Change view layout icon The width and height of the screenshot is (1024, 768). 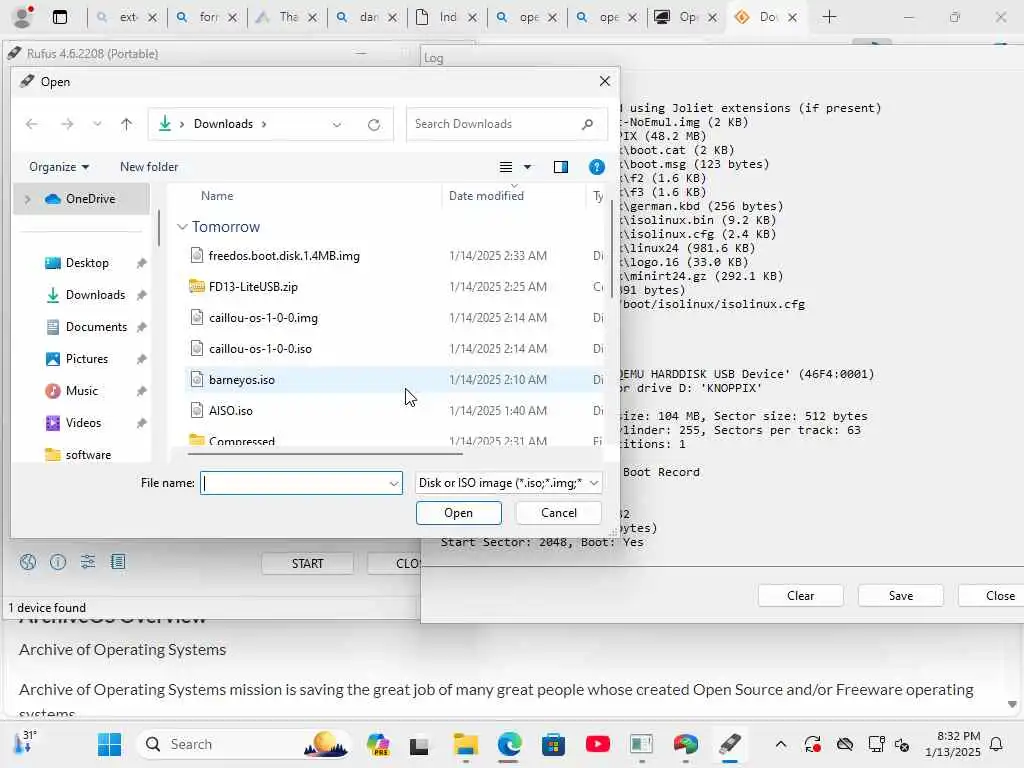tap(505, 167)
